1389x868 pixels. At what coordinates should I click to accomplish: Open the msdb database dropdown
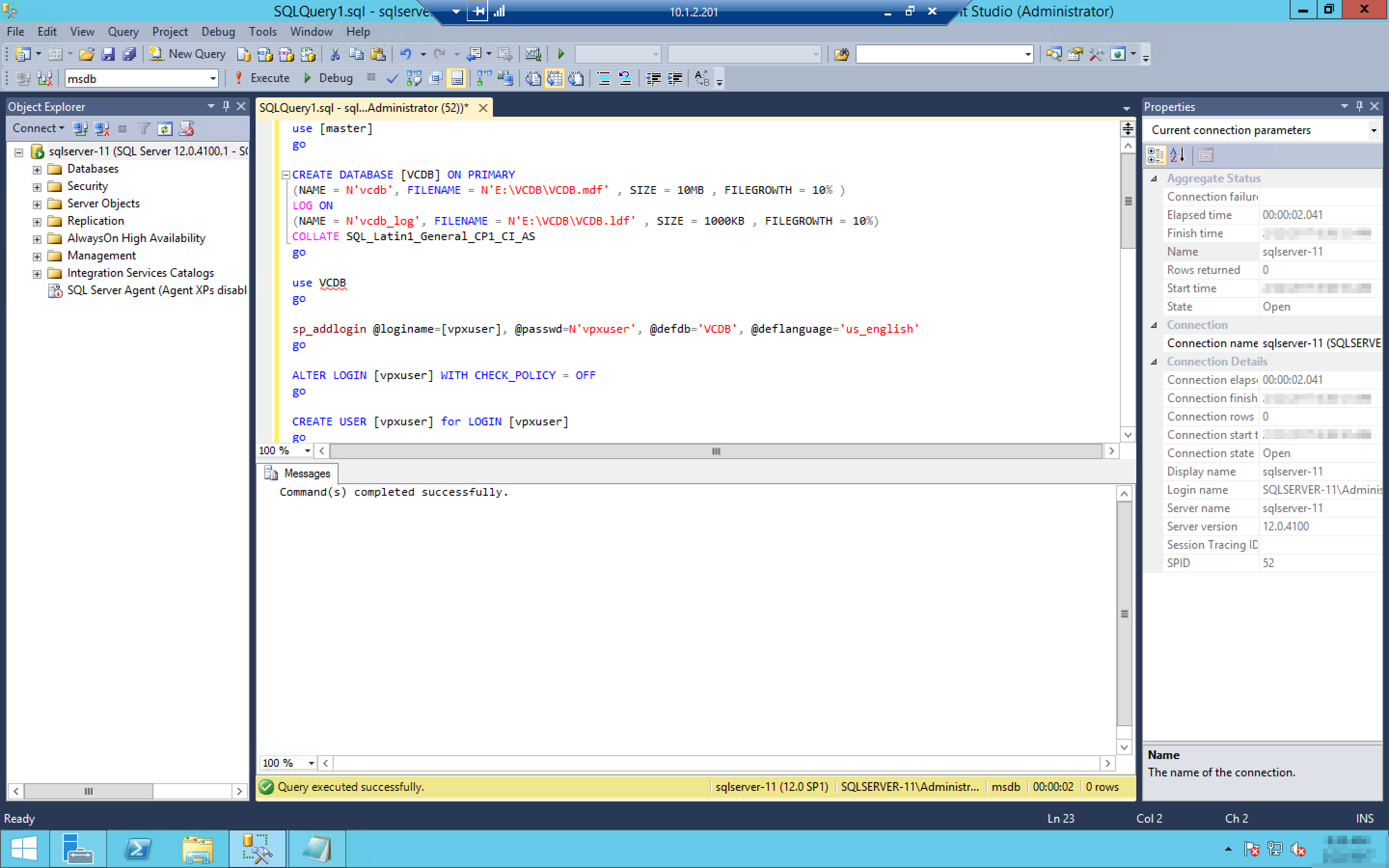pos(212,79)
